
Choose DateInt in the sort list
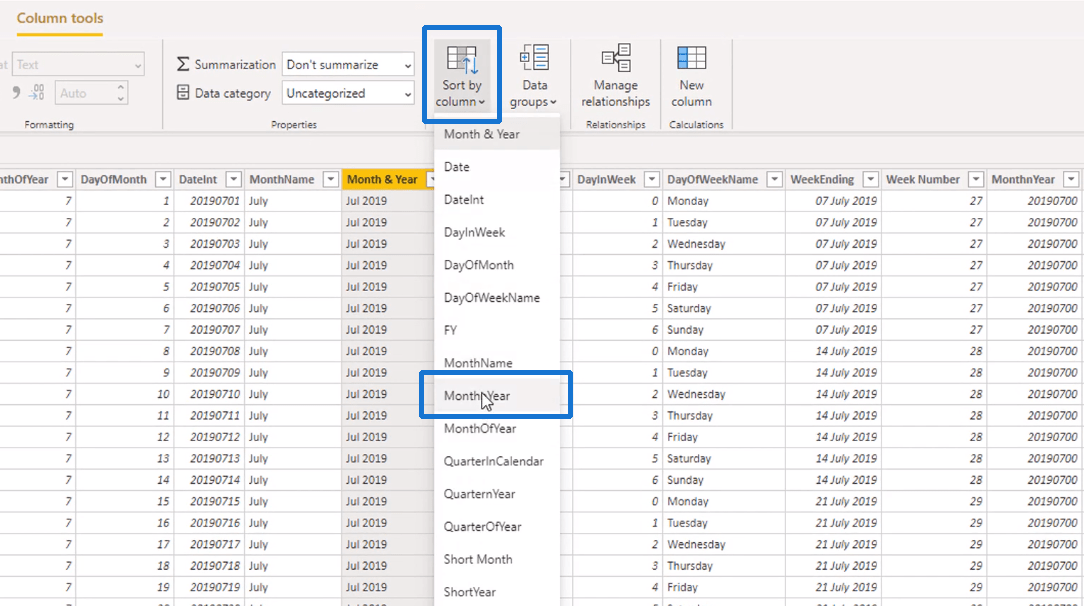496,200
